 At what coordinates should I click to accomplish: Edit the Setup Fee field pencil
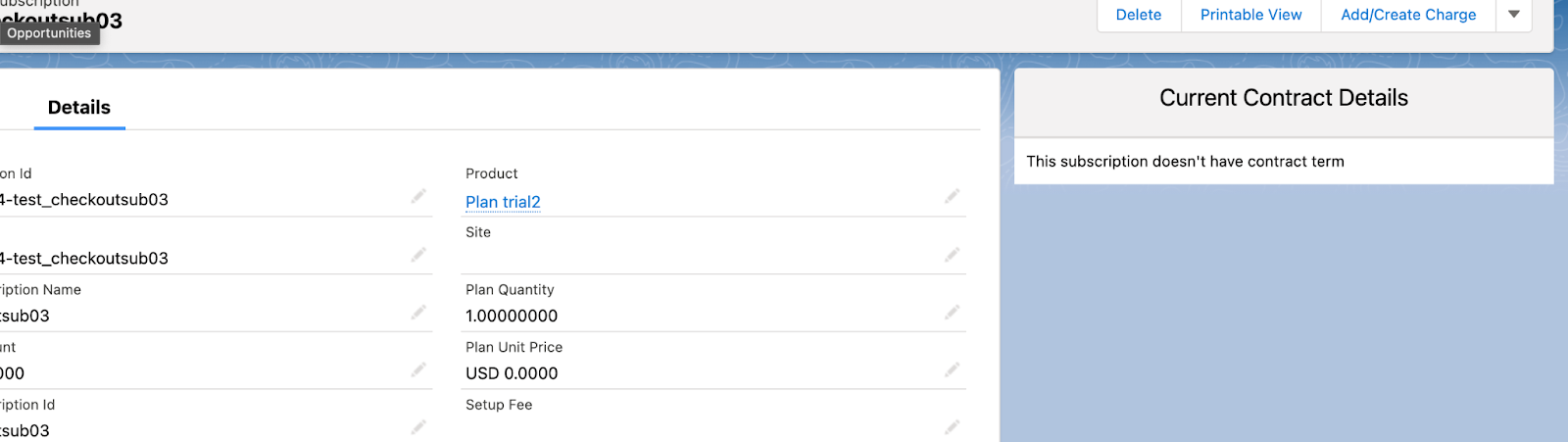tap(952, 427)
